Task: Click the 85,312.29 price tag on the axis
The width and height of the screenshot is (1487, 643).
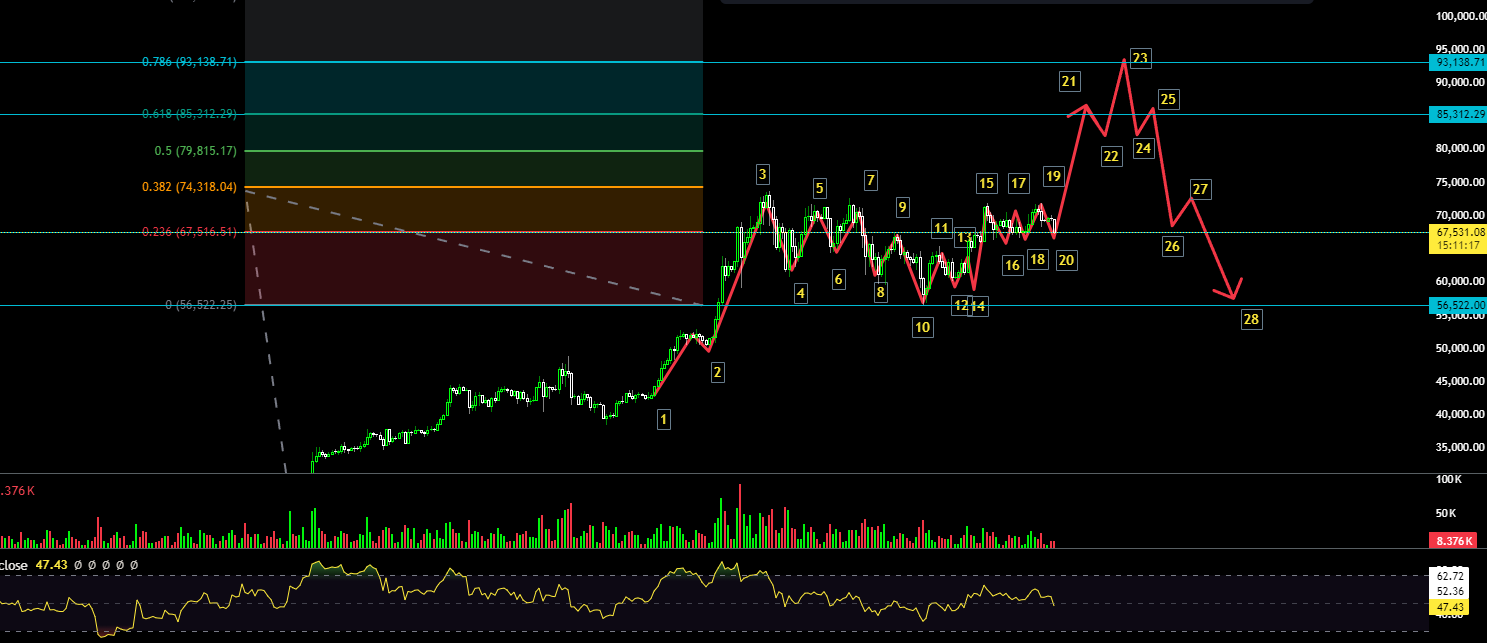Action: click(x=1458, y=114)
